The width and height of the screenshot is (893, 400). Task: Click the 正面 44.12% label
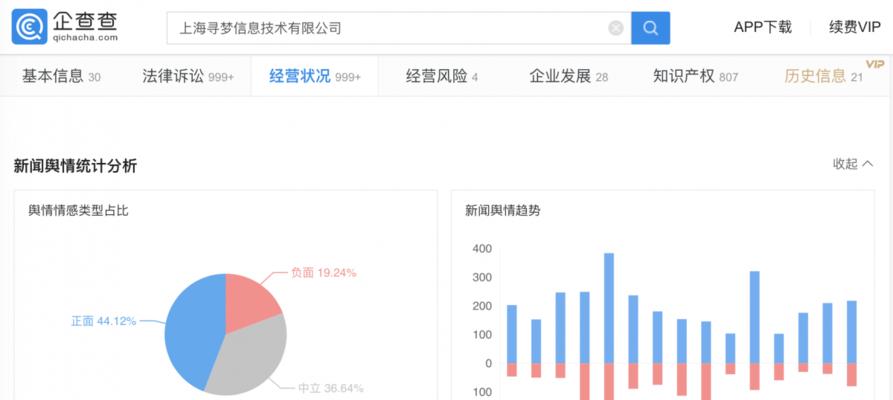pyautogui.click(x=104, y=321)
